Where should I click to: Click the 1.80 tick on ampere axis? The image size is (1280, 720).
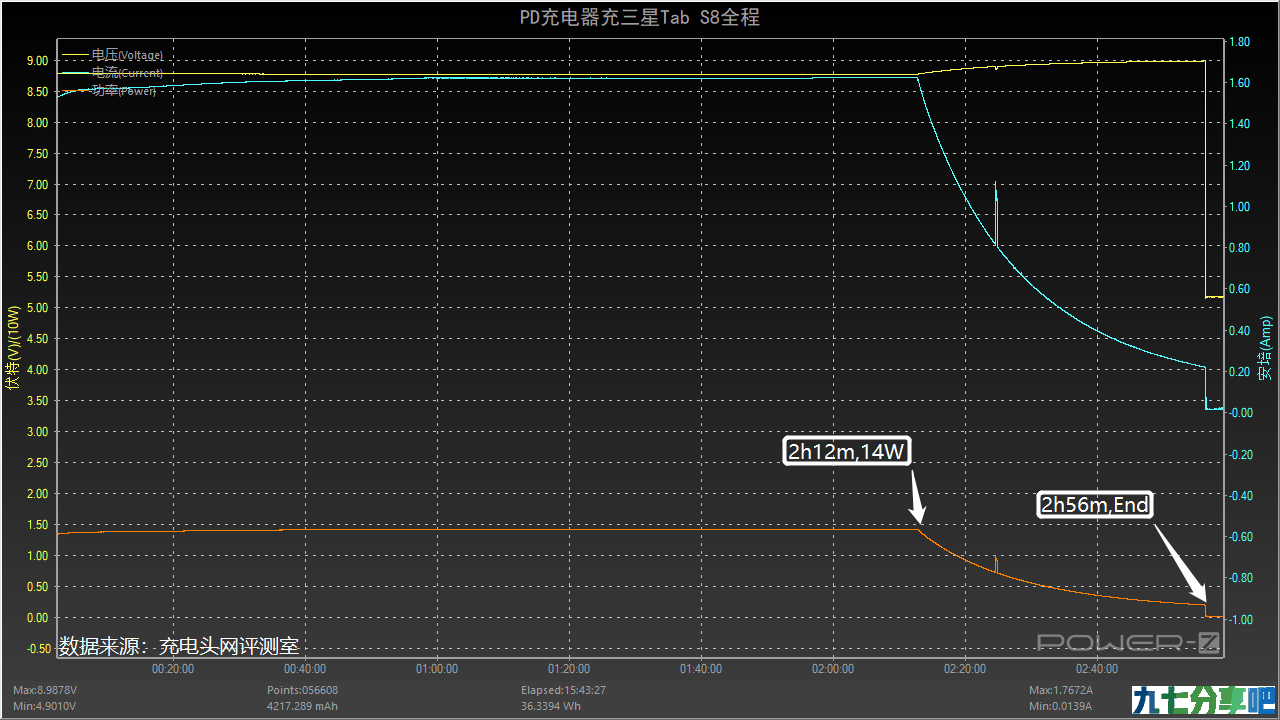coord(1238,42)
